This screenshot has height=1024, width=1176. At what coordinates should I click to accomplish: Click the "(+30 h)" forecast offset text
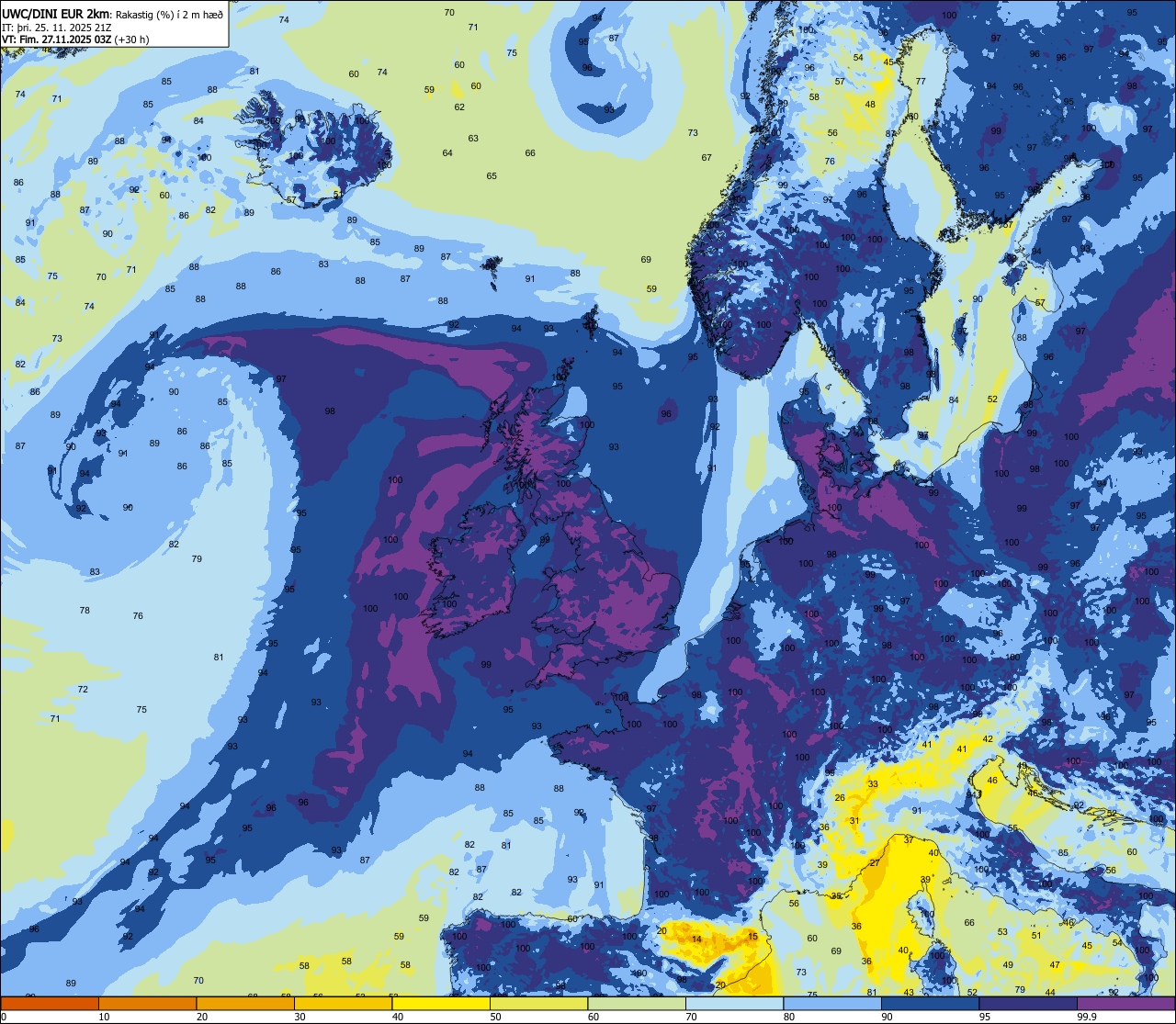click(x=131, y=39)
